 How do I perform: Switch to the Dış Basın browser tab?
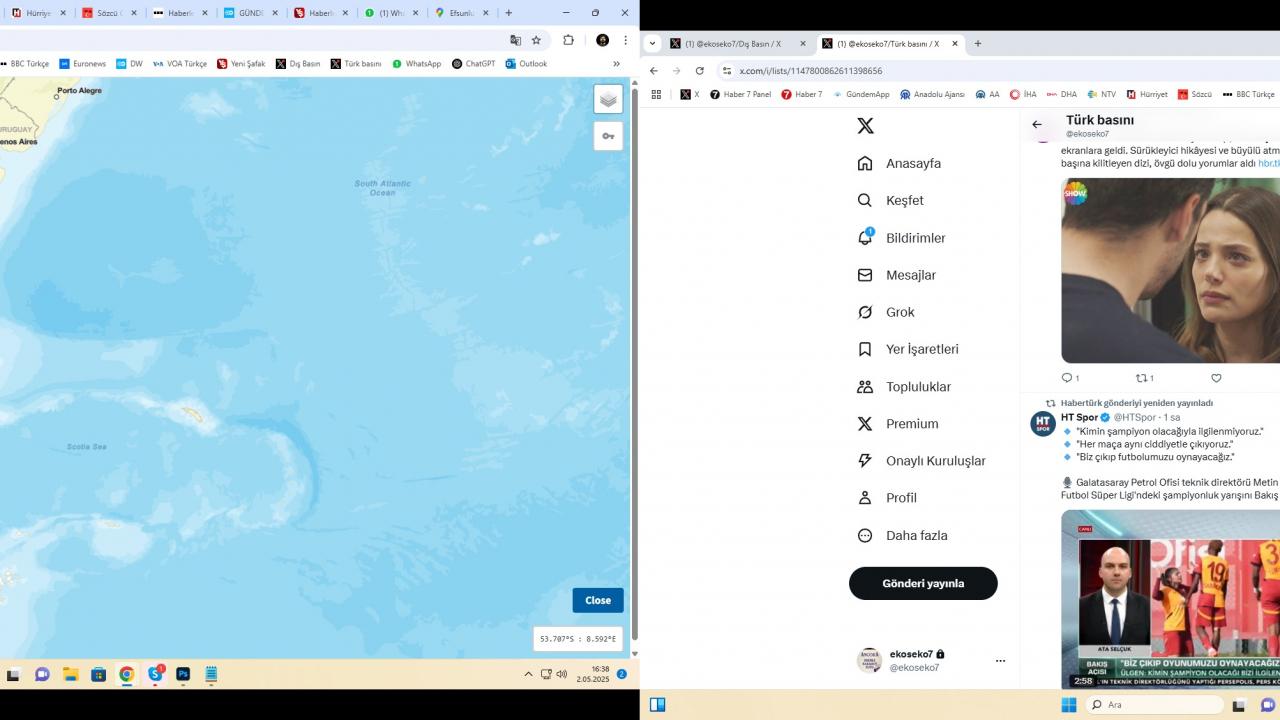(738, 43)
